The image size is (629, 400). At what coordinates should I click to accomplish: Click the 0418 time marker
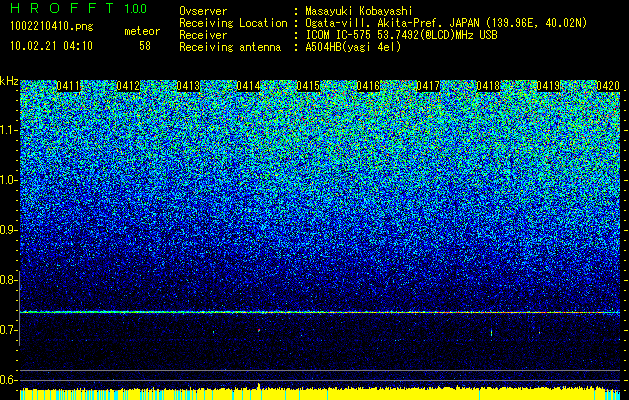(488, 86)
